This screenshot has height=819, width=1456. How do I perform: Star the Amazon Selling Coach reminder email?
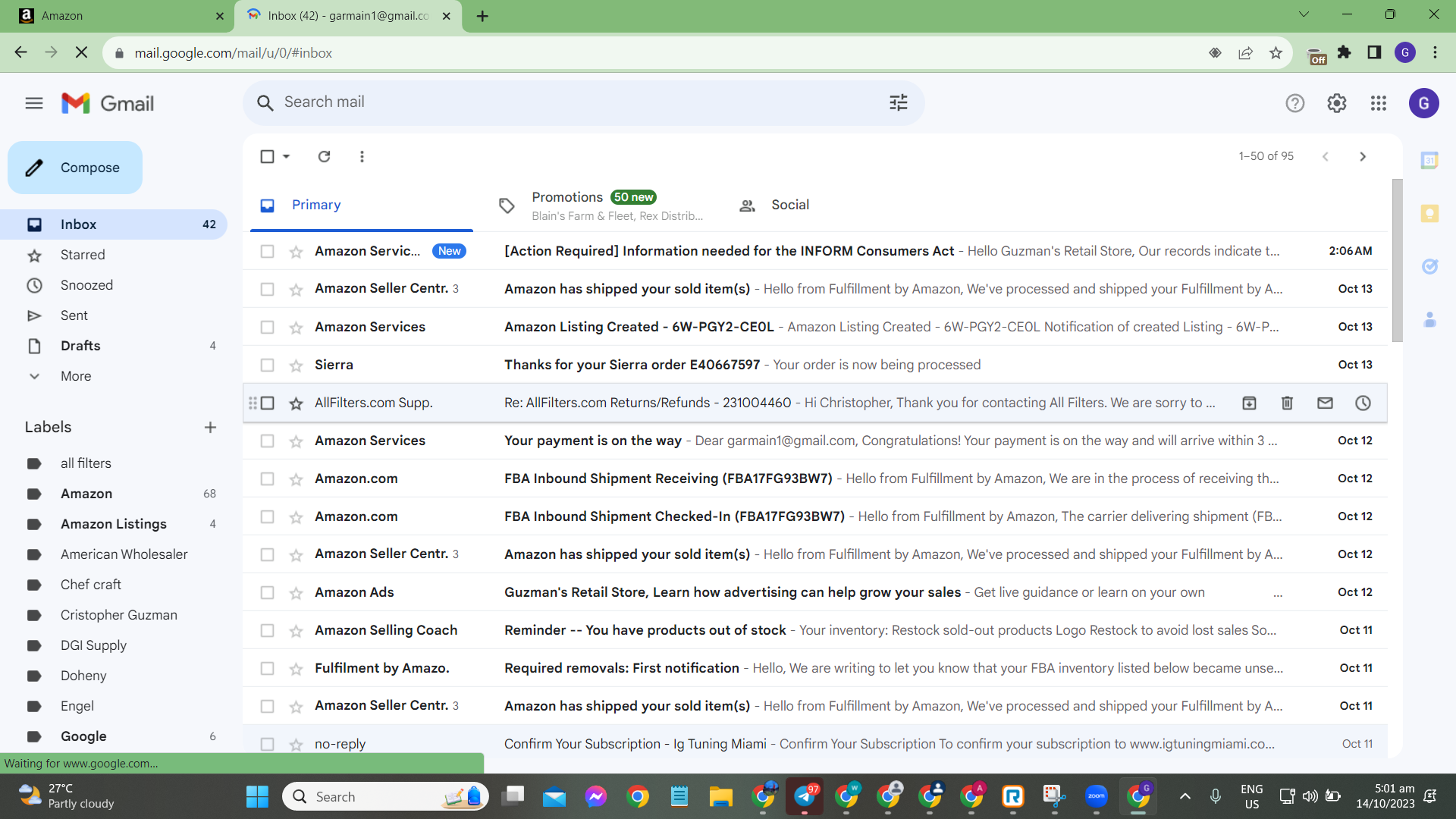point(296,631)
